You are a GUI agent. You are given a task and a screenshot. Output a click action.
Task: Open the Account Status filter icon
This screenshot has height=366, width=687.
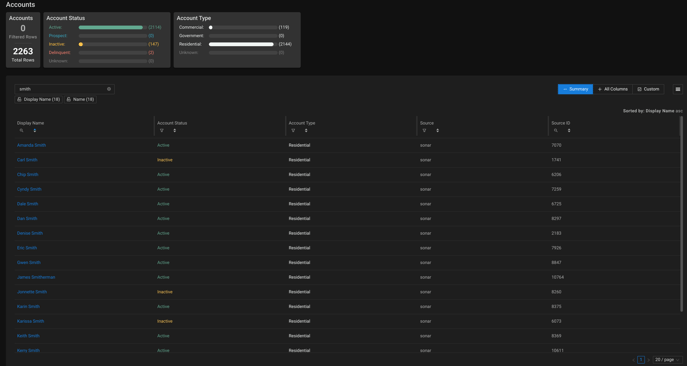tap(162, 131)
